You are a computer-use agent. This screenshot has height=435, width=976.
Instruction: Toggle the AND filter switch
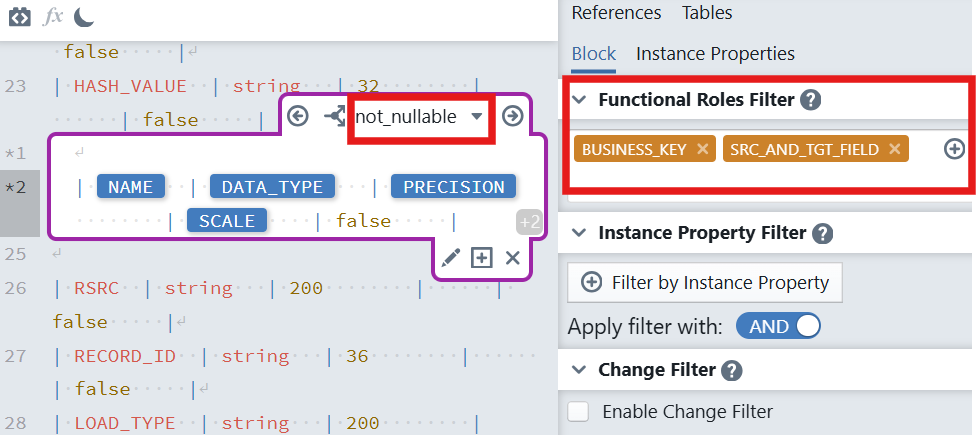point(778,326)
